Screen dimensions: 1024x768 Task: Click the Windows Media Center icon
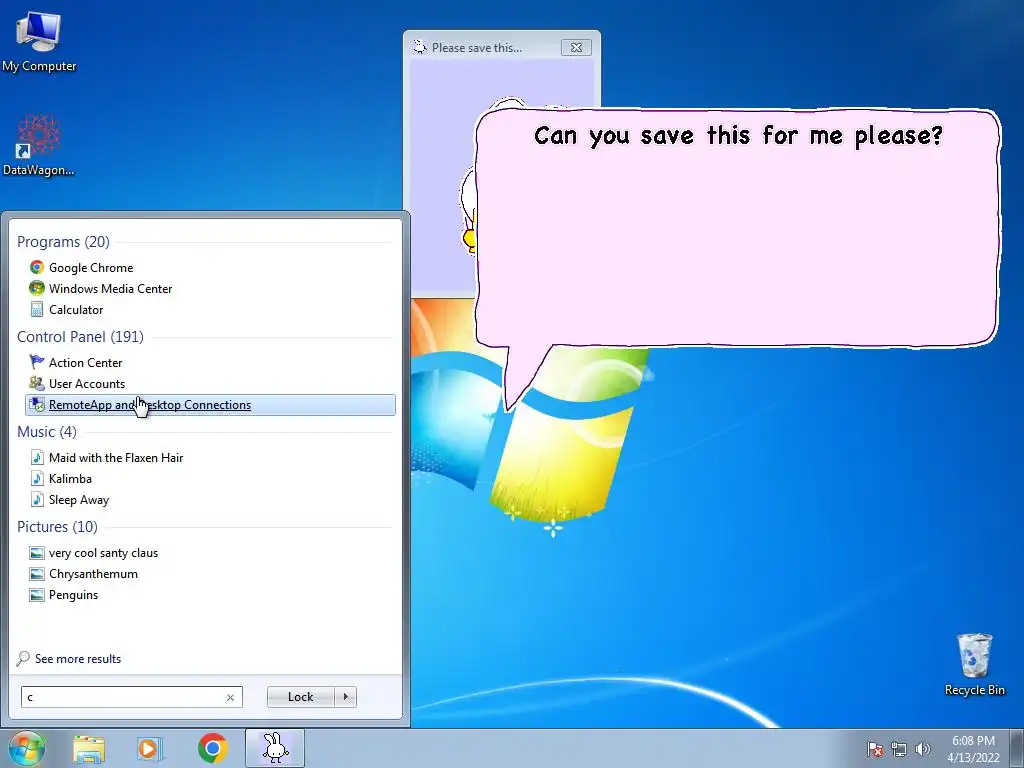click(37, 288)
